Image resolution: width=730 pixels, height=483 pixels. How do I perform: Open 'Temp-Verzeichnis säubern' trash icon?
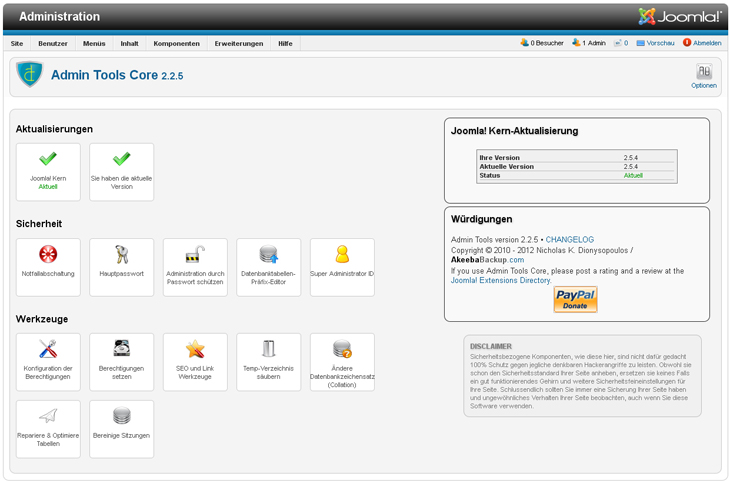[x=269, y=362]
